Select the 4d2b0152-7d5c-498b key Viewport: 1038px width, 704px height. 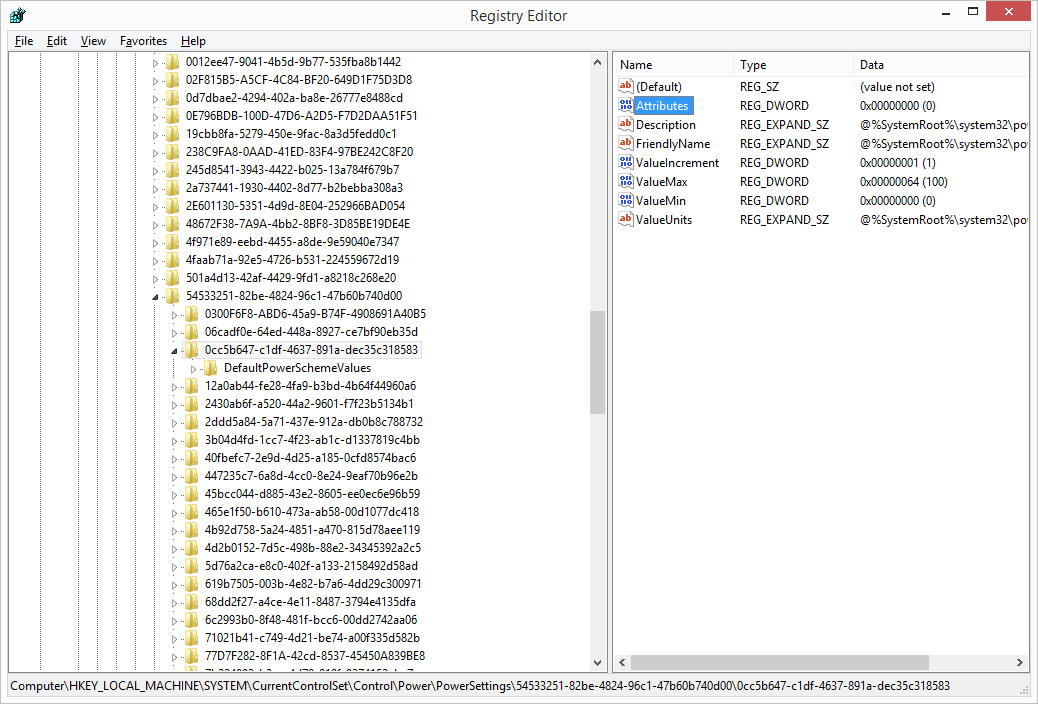312,548
